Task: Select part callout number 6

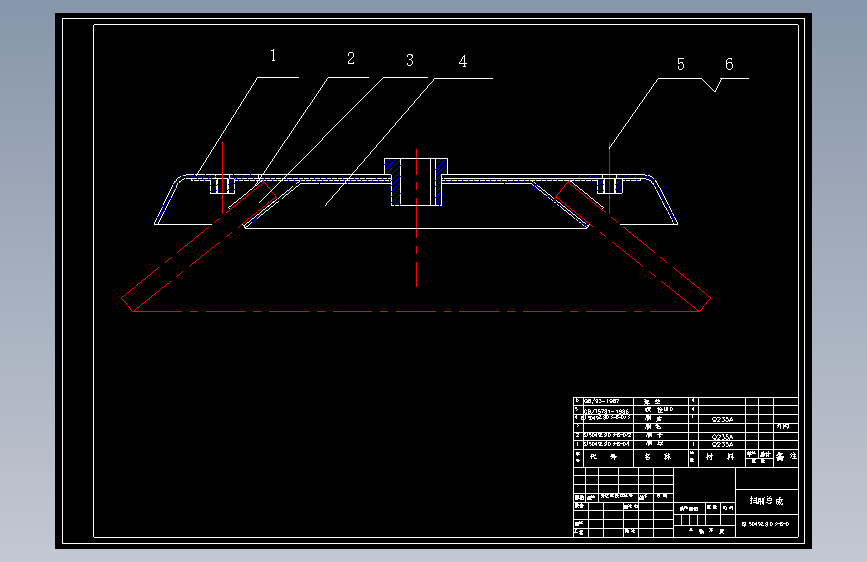Action: coord(729,64)
